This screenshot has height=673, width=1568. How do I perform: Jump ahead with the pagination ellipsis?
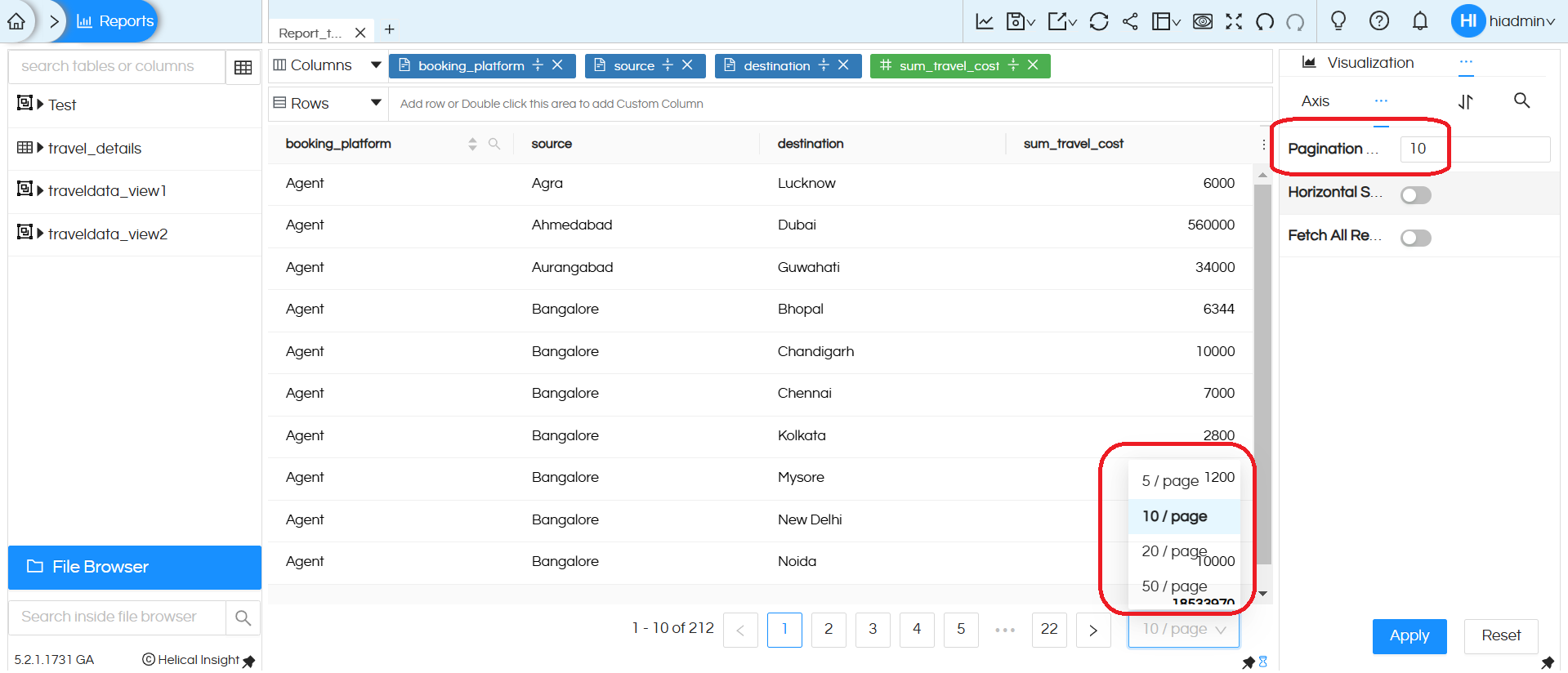pos(1005,630)
